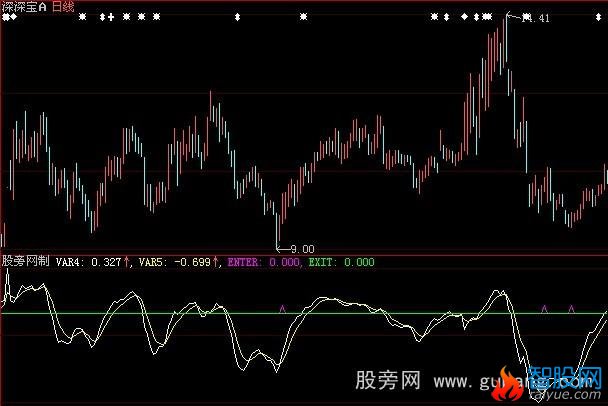Click the purple ENTER: 0.000 readout
The image size is (608, 406).
pos(263,262)
